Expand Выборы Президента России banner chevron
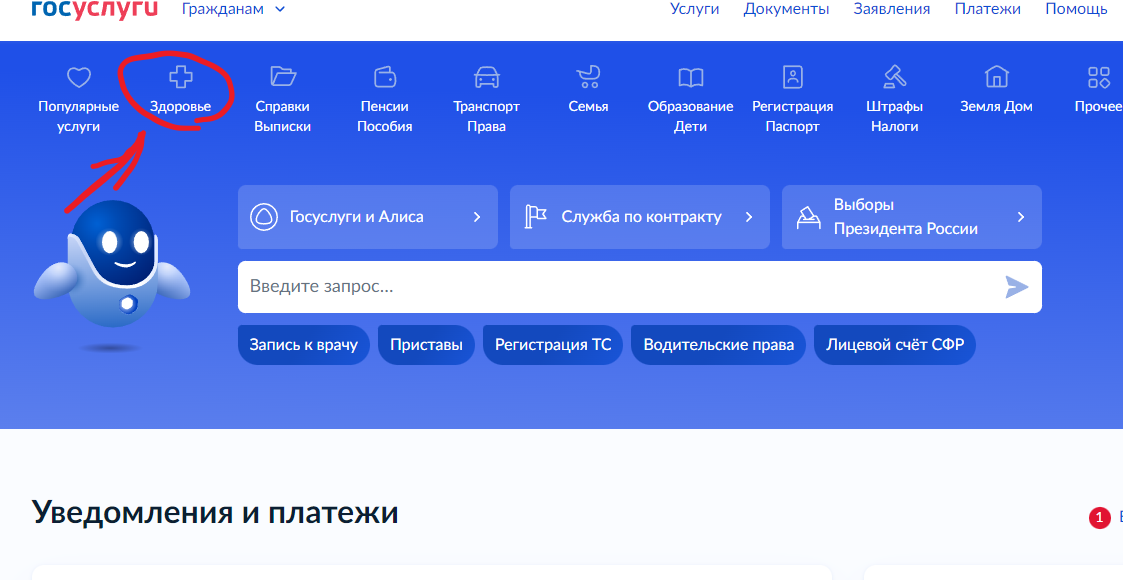The image size is (1123, 580). click(1022, 217)
